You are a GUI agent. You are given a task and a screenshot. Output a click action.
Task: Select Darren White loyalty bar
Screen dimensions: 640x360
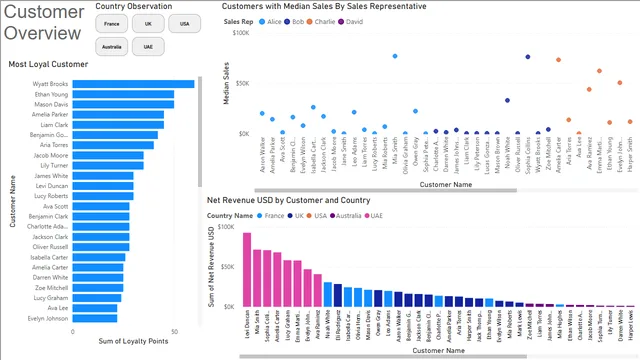click(x=98, y=278)
